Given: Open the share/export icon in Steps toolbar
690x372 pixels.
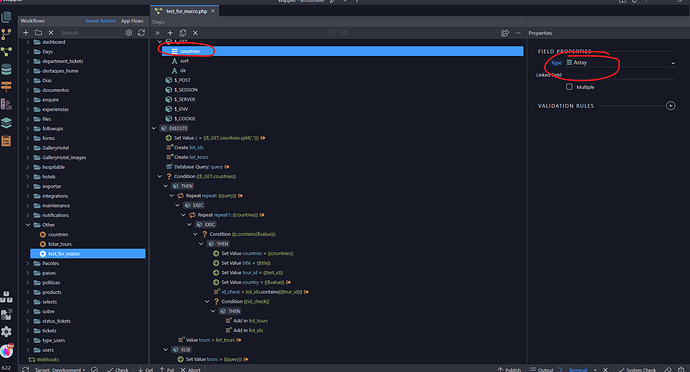Looking at the screenshot, I should point(505,33).
